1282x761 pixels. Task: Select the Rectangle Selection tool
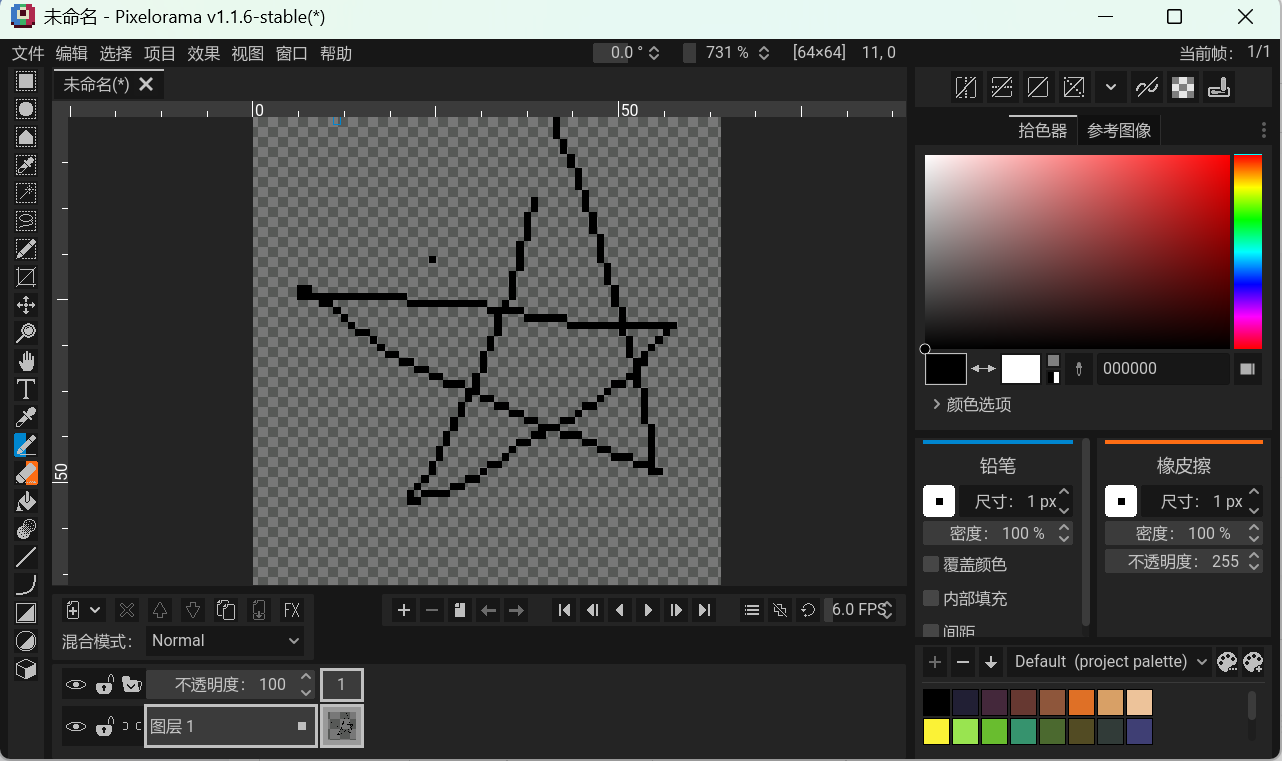coord(25,81)
